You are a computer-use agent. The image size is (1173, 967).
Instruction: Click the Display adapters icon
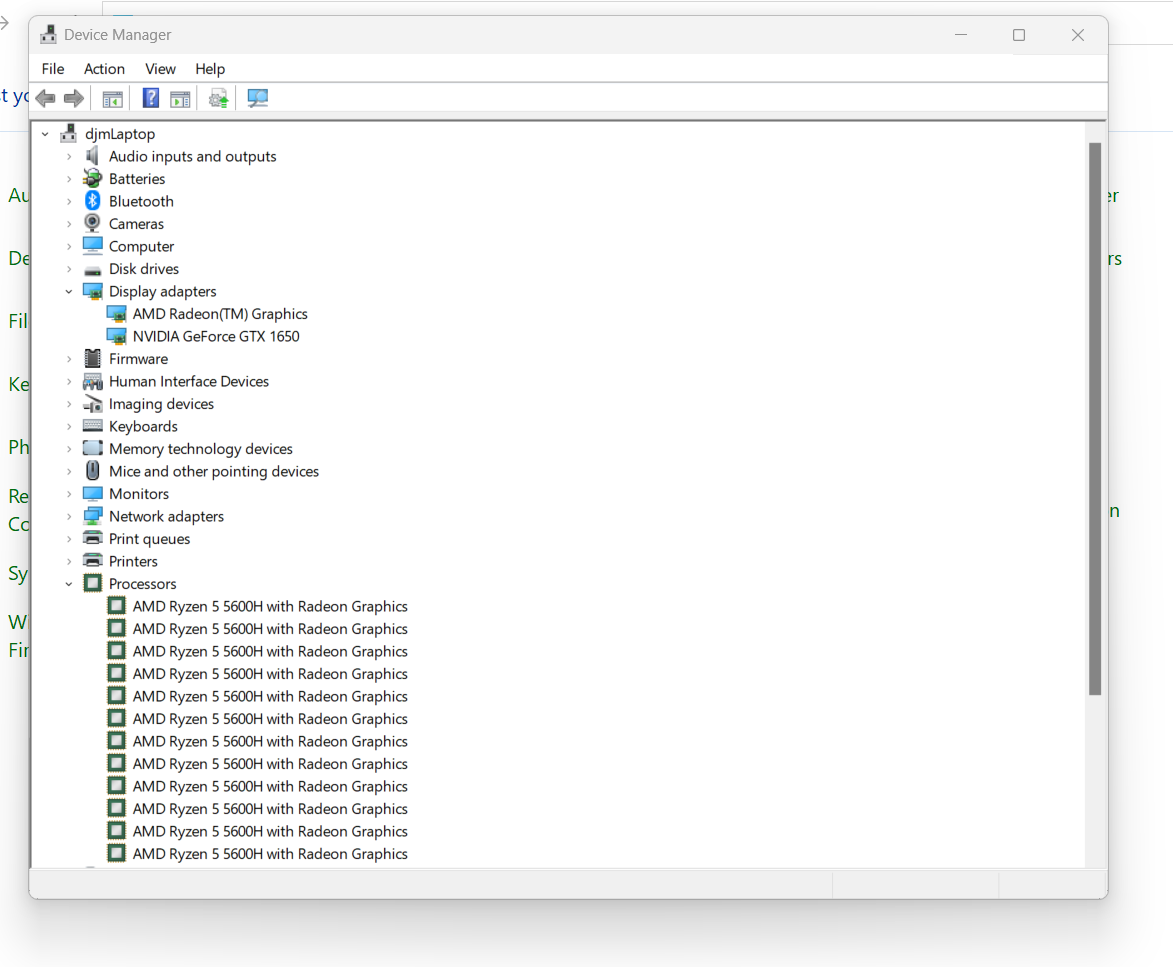coord(93,291)
